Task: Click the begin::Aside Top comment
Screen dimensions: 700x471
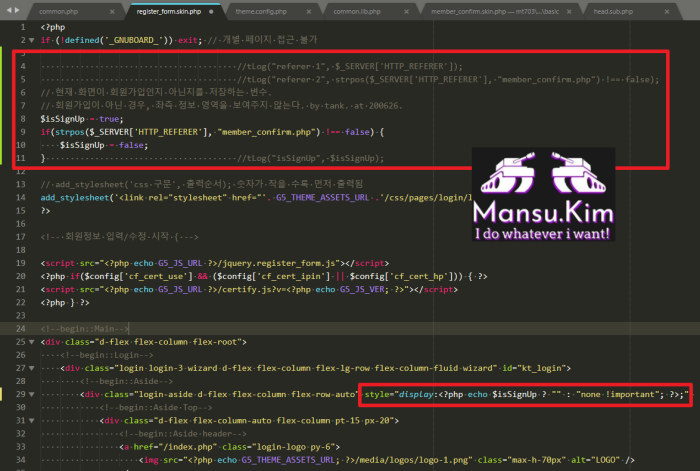Action: pyautogui.click(x=156, y=408)
